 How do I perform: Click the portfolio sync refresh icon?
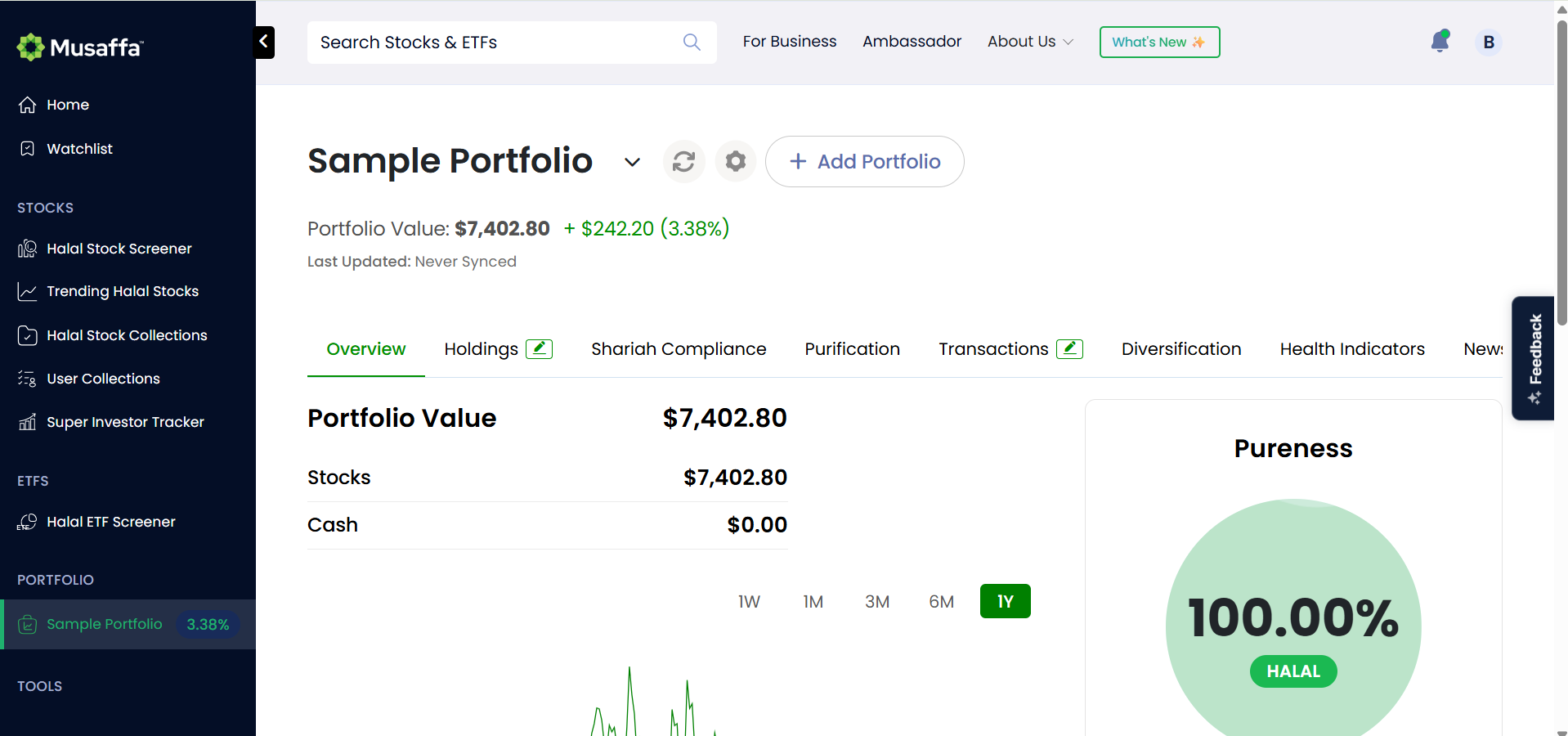(683, 161)
